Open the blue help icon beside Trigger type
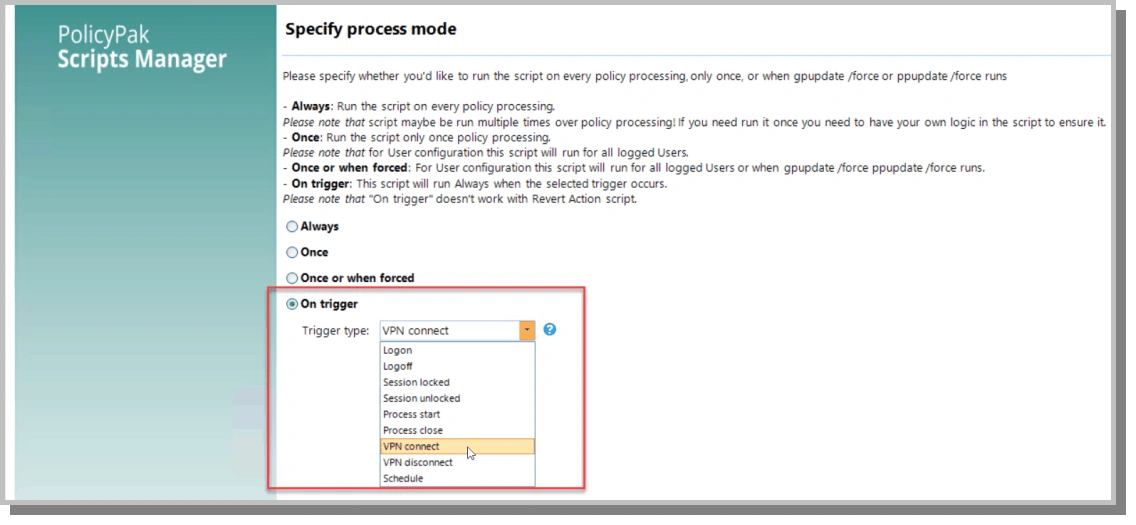 pyautogui.click(x=550, y=329)
